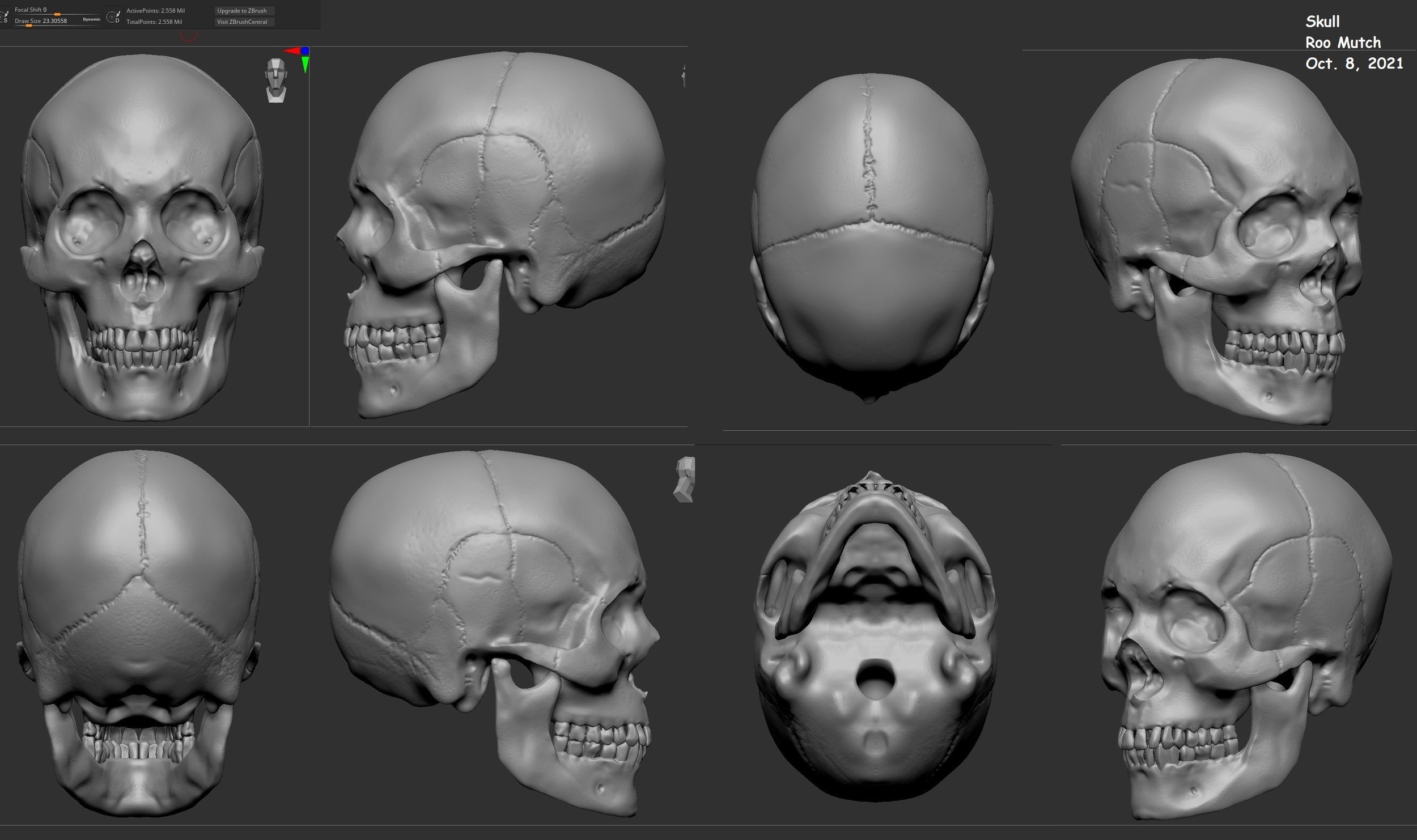The width and height of the screenshot is (1417, 840).
Task: Click Upgrade to ZBrush button
Action: [x=244, y=11]
